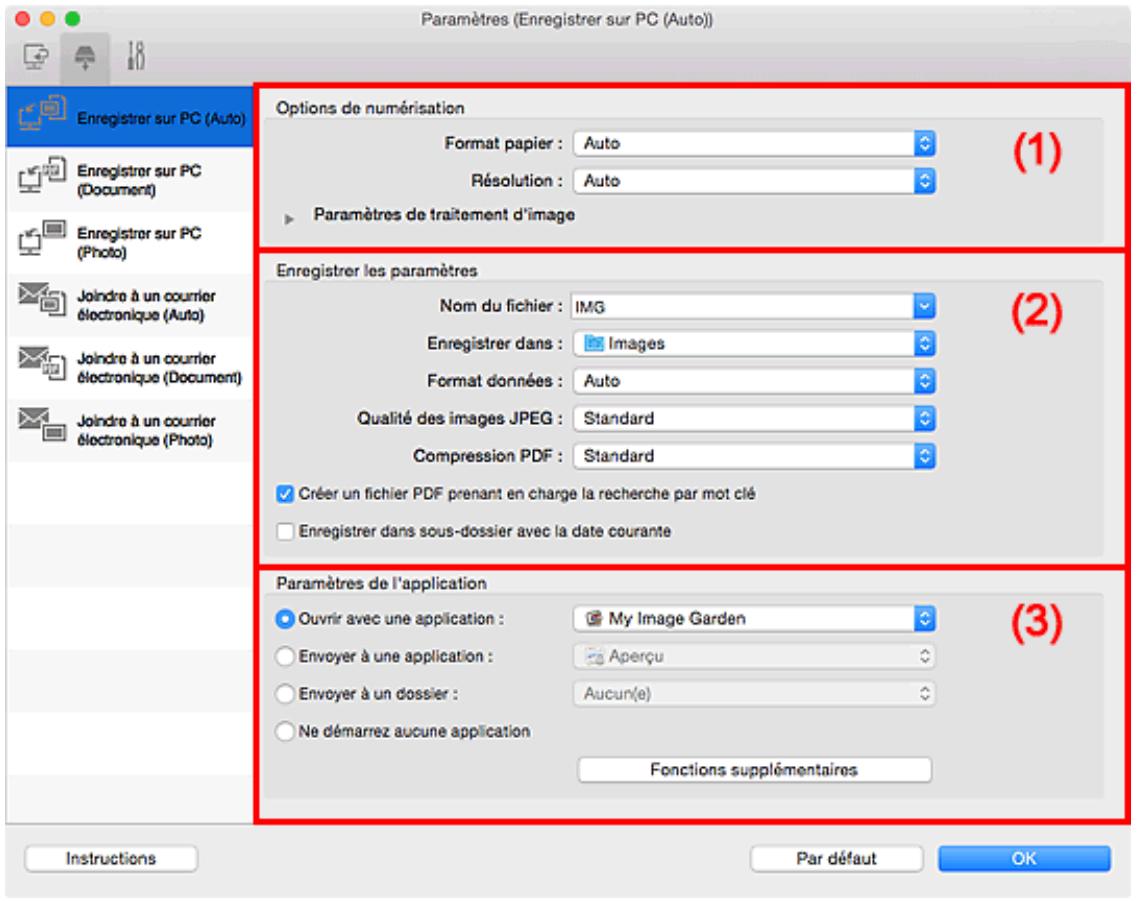Open the scan-from-computer settings tab icon
Screen dimensions: 1137x901
36,57
